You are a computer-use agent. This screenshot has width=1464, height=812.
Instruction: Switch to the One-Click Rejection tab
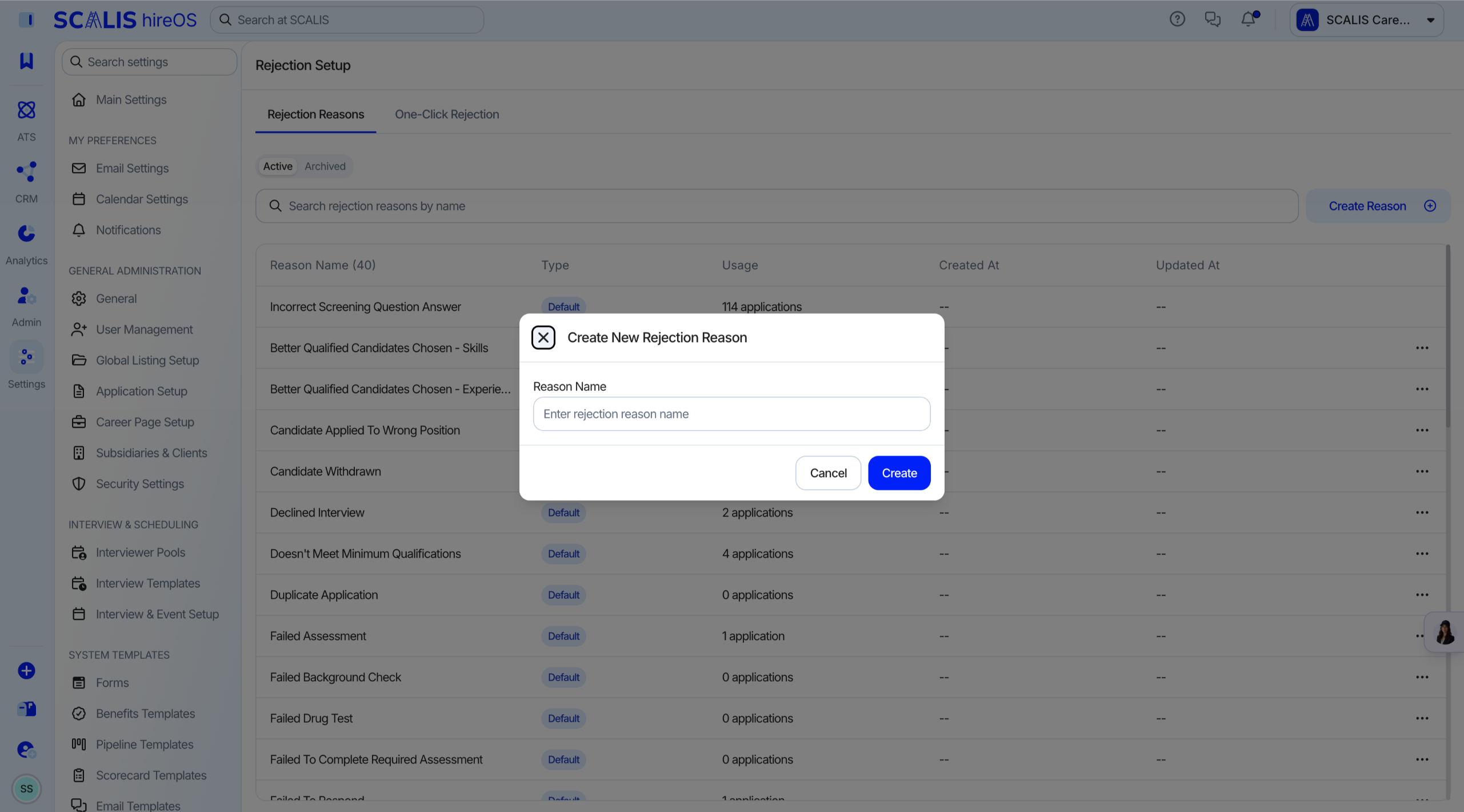447,114
